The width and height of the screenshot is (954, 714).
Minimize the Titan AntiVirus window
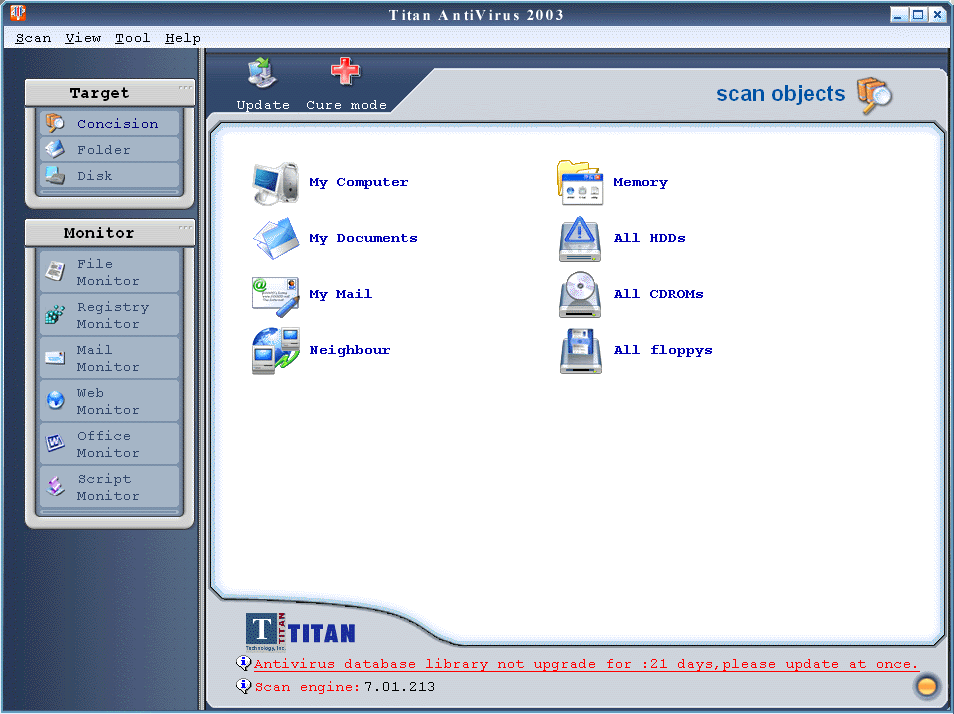pos(899,14)
